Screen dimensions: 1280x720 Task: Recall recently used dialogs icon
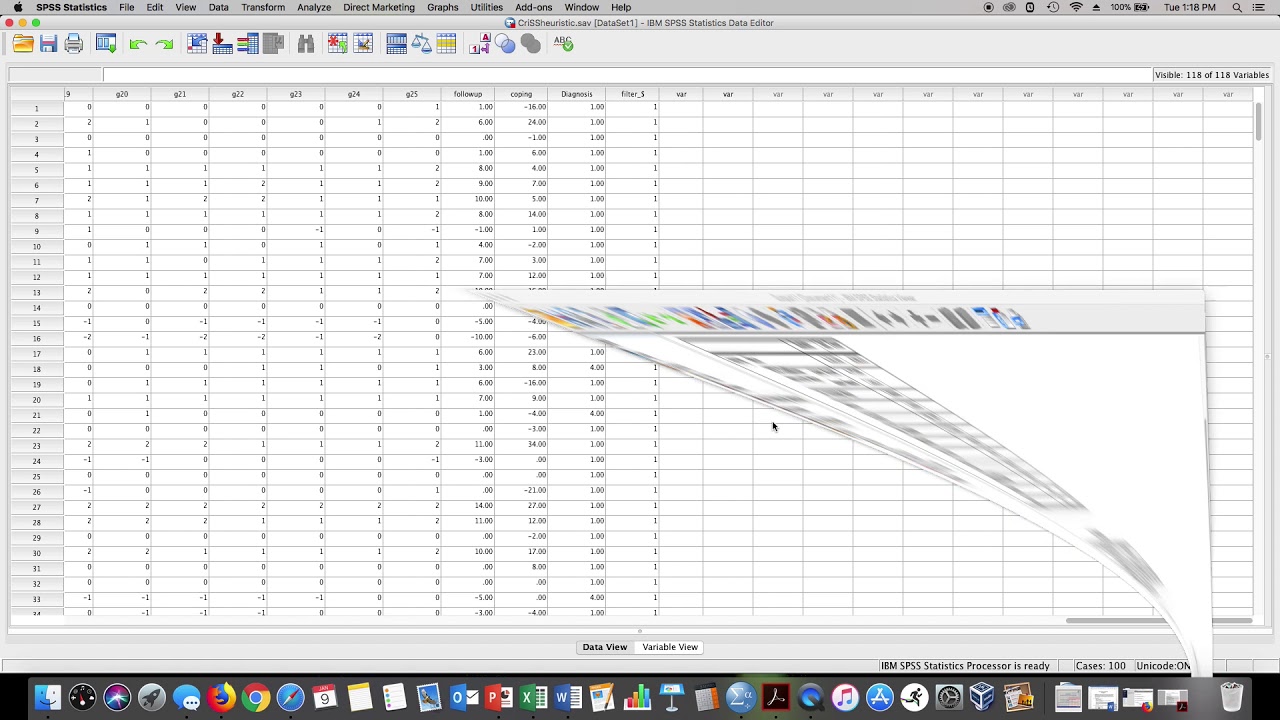(106, 43)
